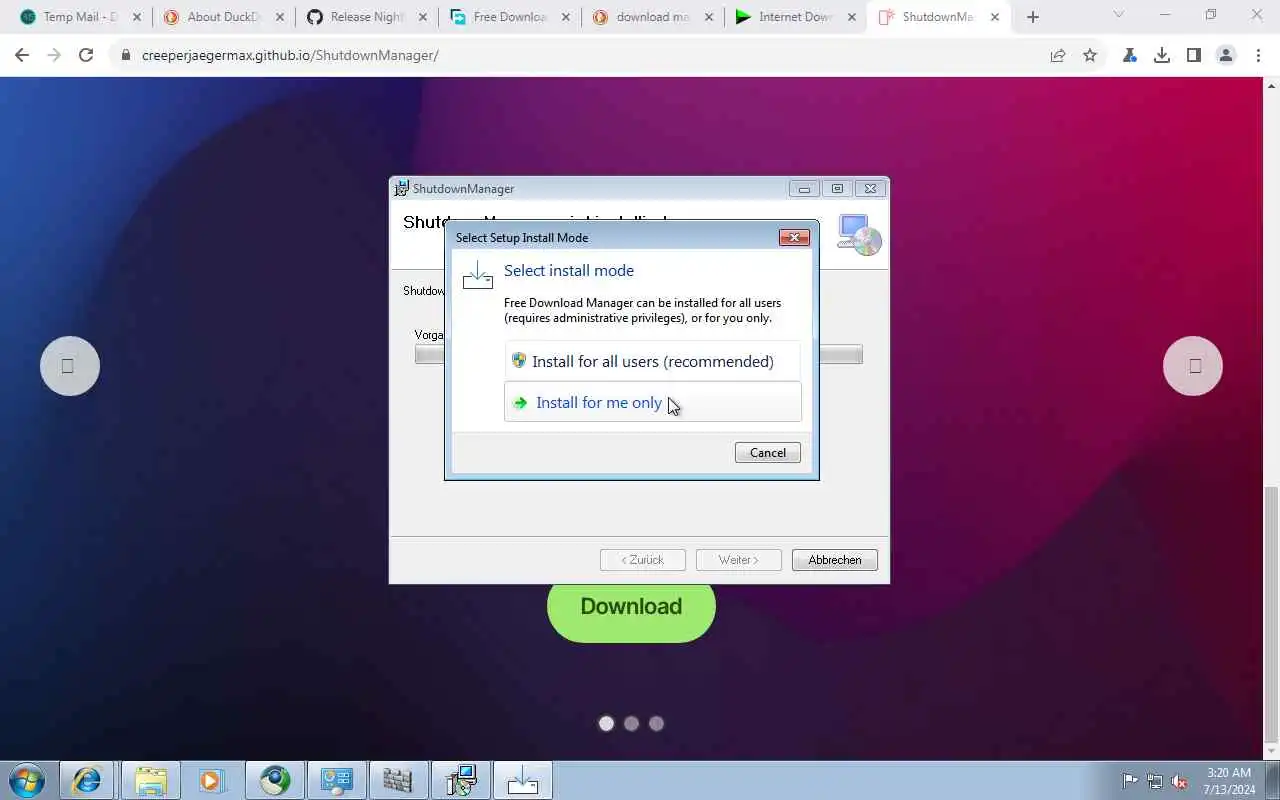The width and height of the screenshot is (1280, 800).
Task: Open network status tray icon
Action: point(1155,781)
